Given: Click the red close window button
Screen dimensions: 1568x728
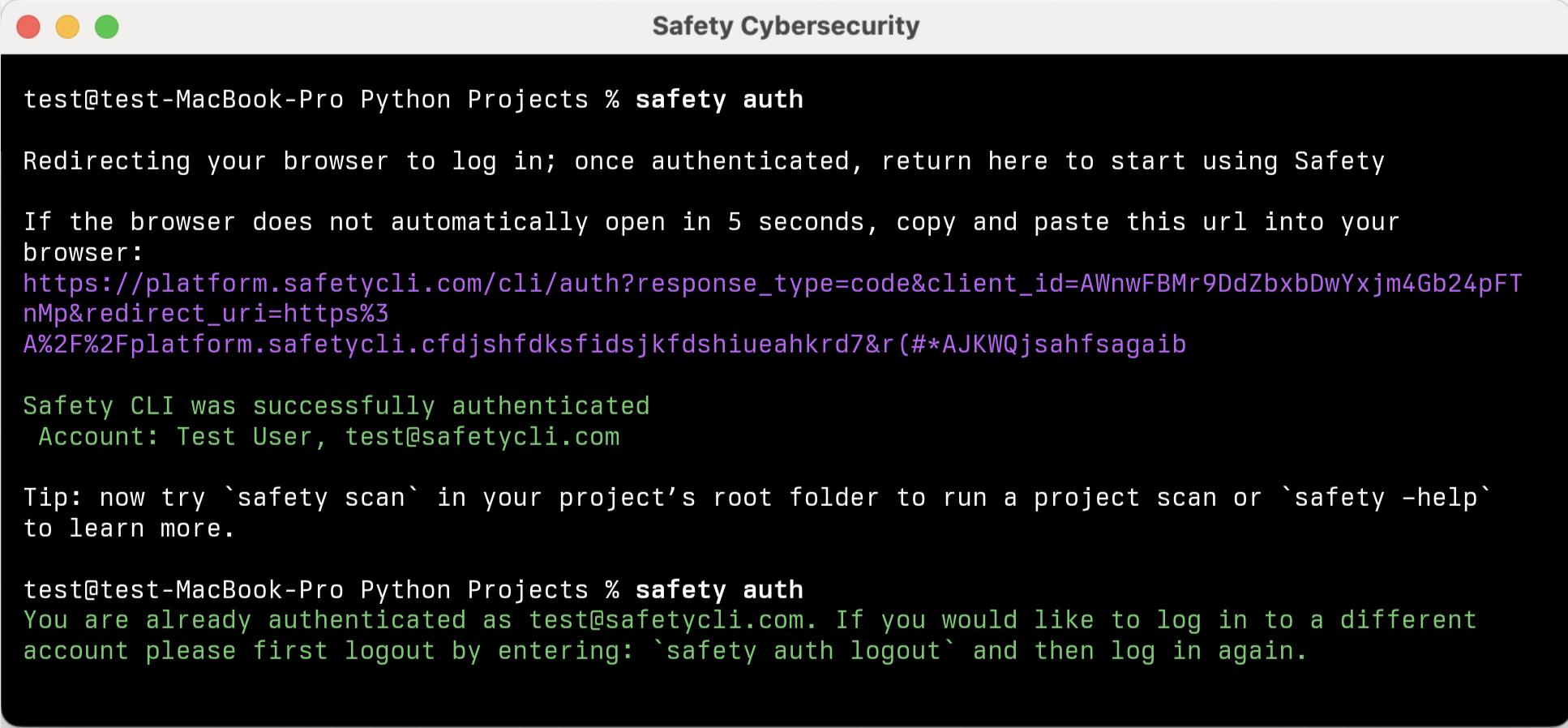Looking at the screenshot, I should pyautogui.click(x=28, y=28).
